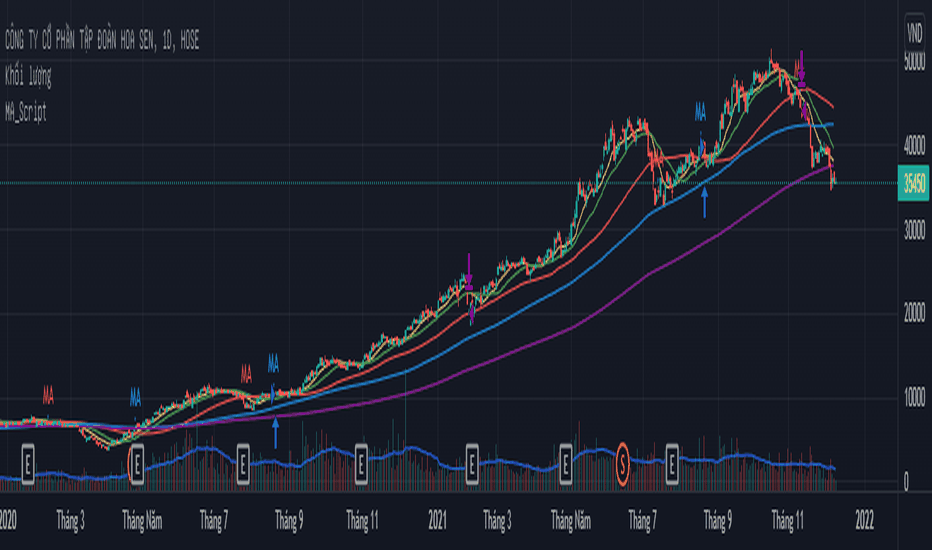Click the blue up arrow near Tháng 9 2021
This screenshot has width=932, height=550.
[x=704, y=202]
